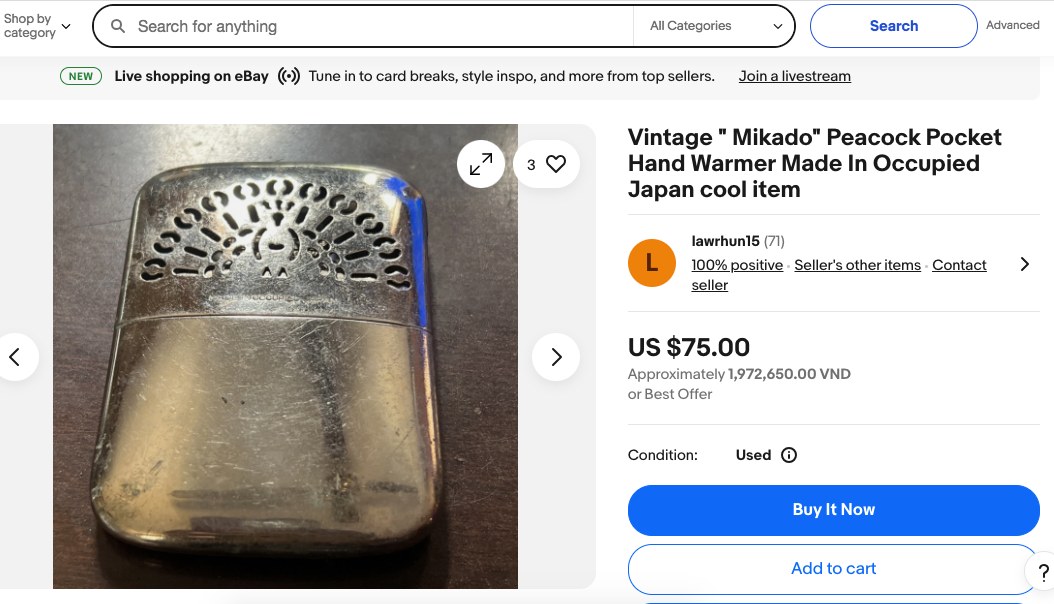Go to the previous product photo
Viewport: 1054px width, 604px height.
tap(15, 357)
